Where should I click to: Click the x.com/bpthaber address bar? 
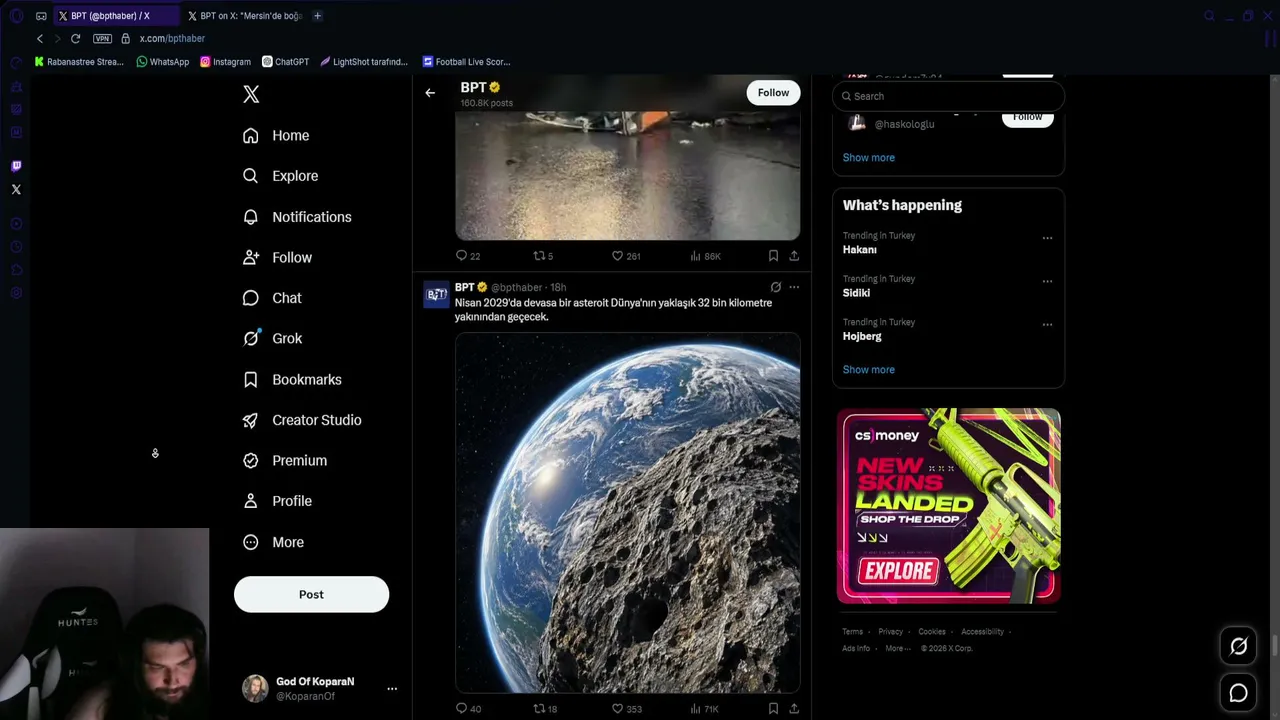pyautogui.click(x=172, y=39)
